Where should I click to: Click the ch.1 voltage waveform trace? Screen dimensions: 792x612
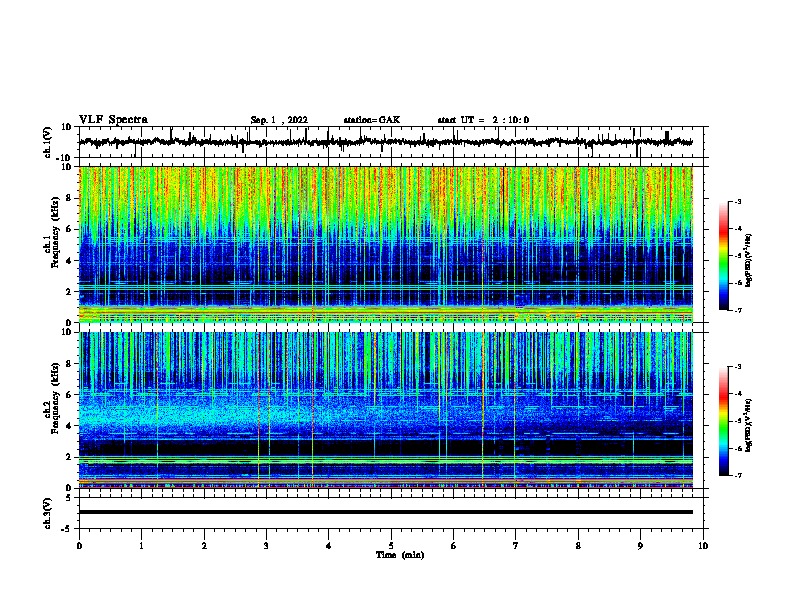(386, 142)
